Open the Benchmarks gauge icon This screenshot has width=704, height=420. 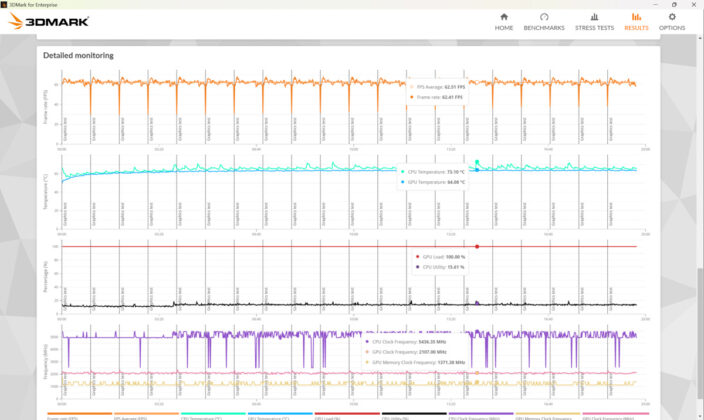coord(544,17)
